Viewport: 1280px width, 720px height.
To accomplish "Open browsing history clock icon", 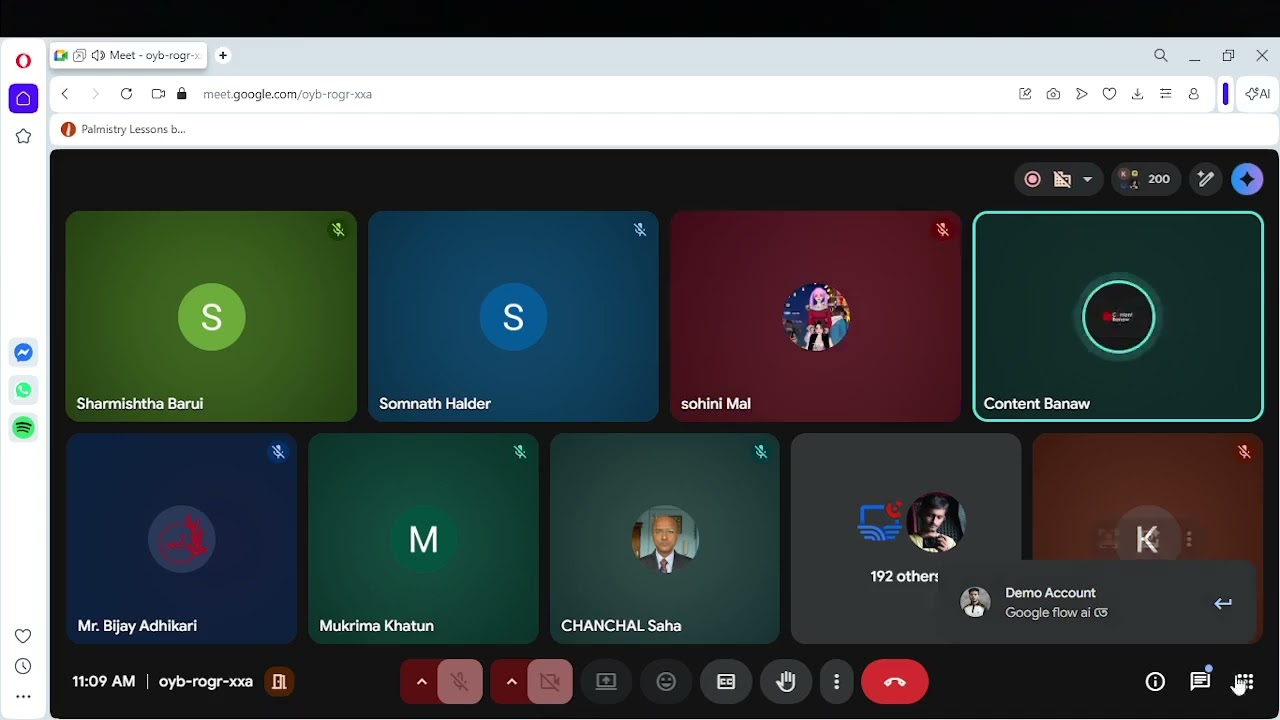I will pyautogui.click(x=24, y=667).
